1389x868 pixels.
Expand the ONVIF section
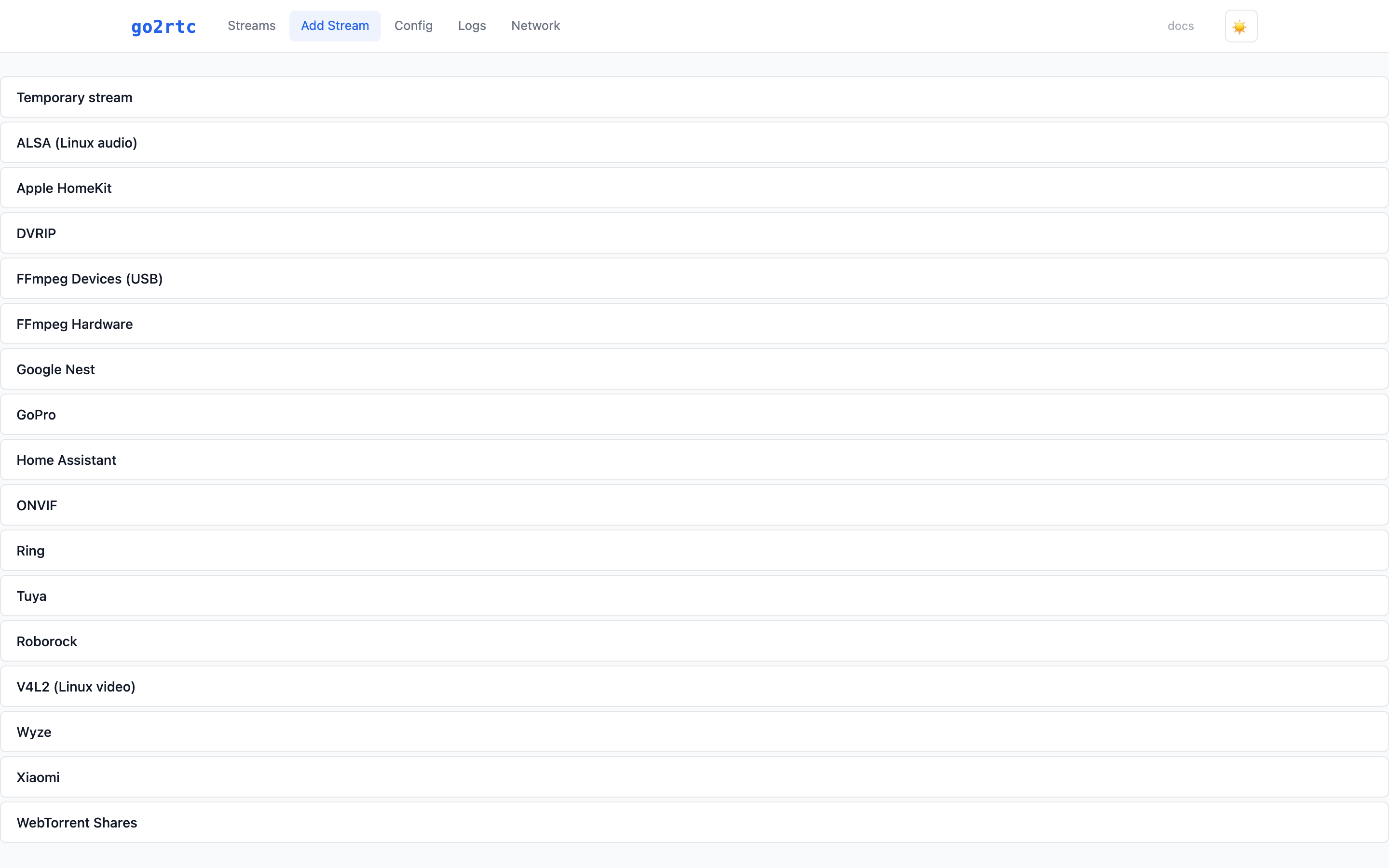(694, 506)
